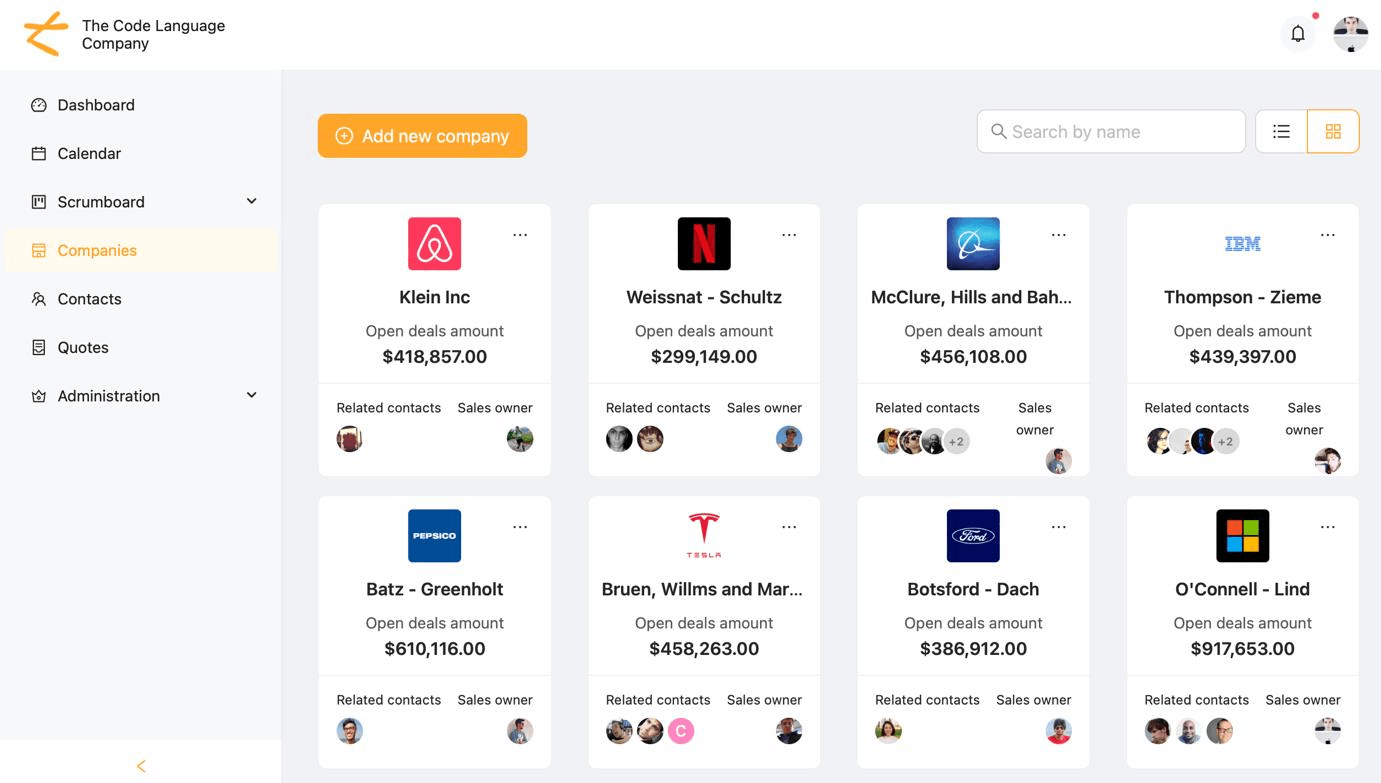Open the Botsford - Dach company name
Screen dimensions: 1381x783
coord(973,589)
